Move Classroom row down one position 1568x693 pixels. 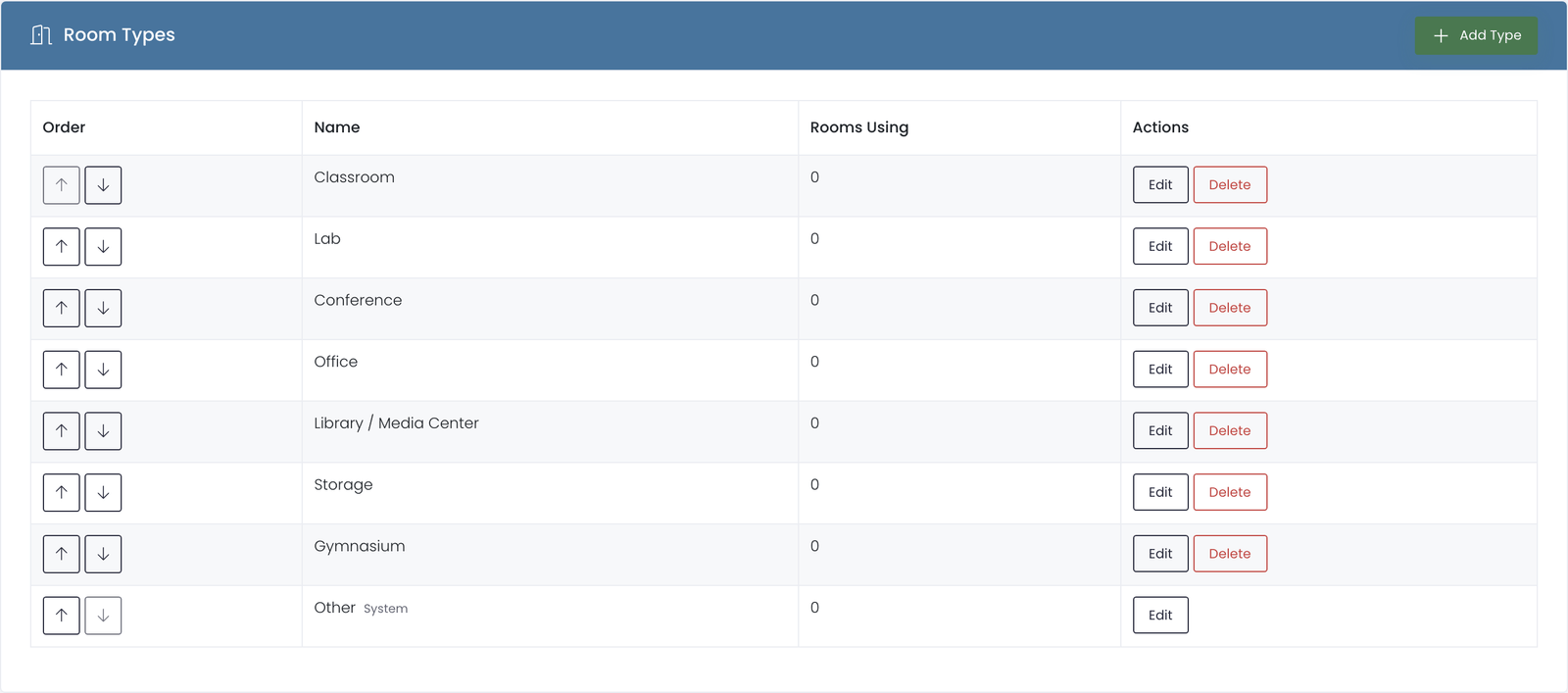[103, 185]
